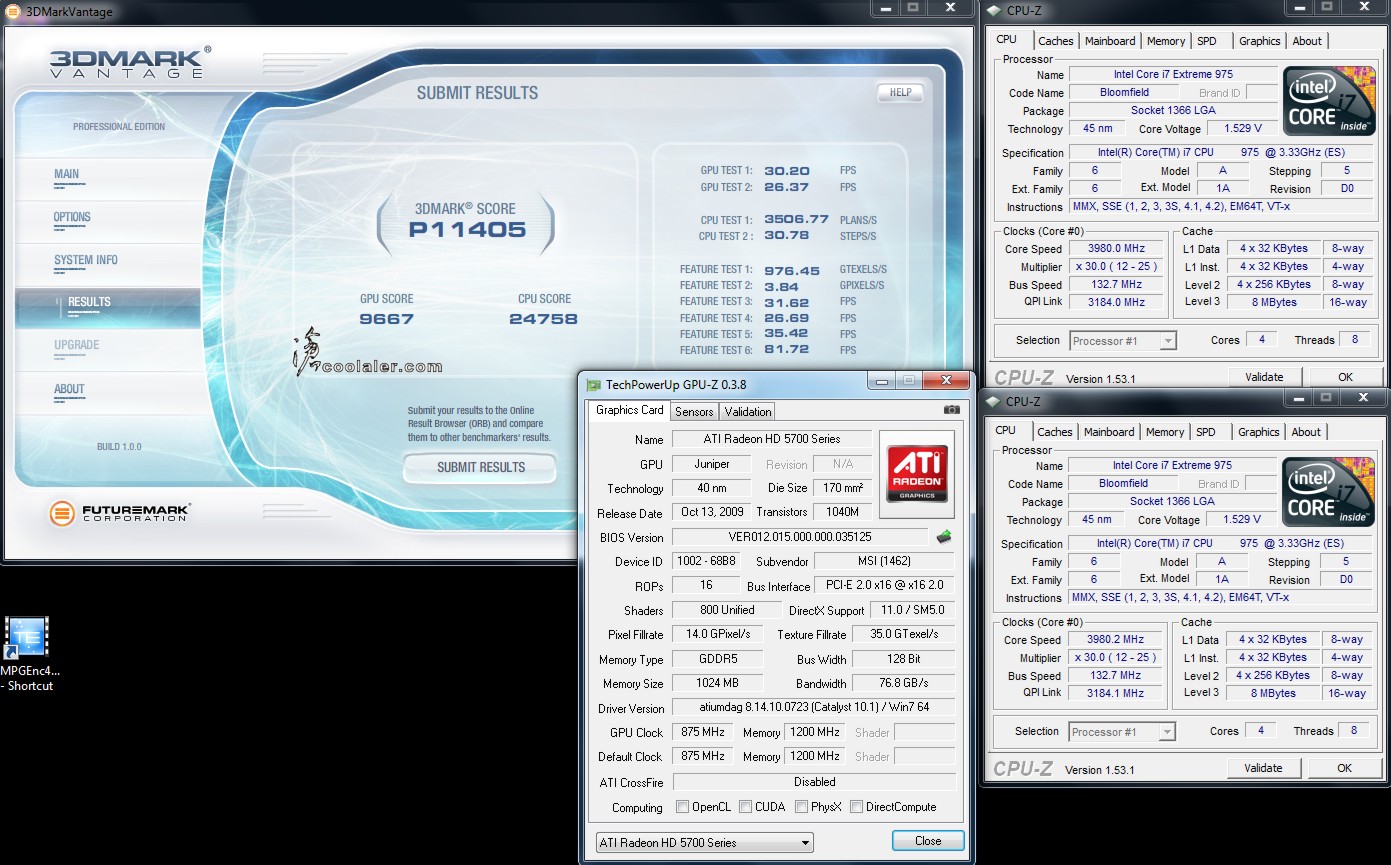Open Processor #1 dropdown in lower CPU-Z
Viewport: 1391px width, 865px height.
[x=1122, y=732]
